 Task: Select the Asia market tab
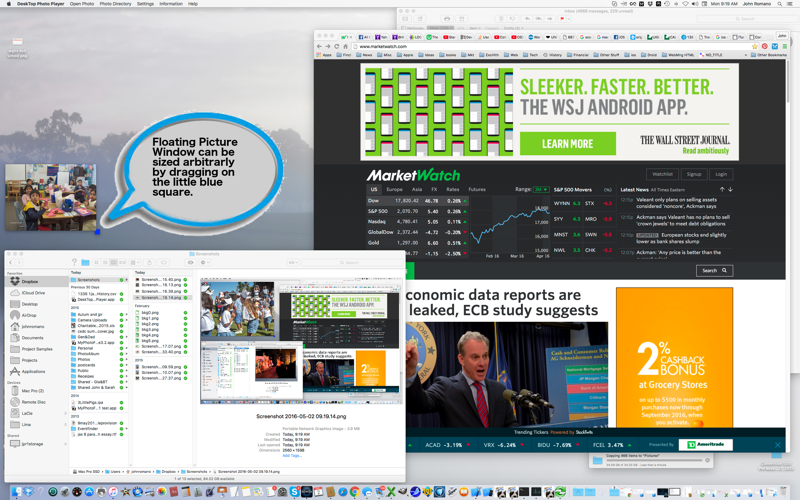[417, 189]
